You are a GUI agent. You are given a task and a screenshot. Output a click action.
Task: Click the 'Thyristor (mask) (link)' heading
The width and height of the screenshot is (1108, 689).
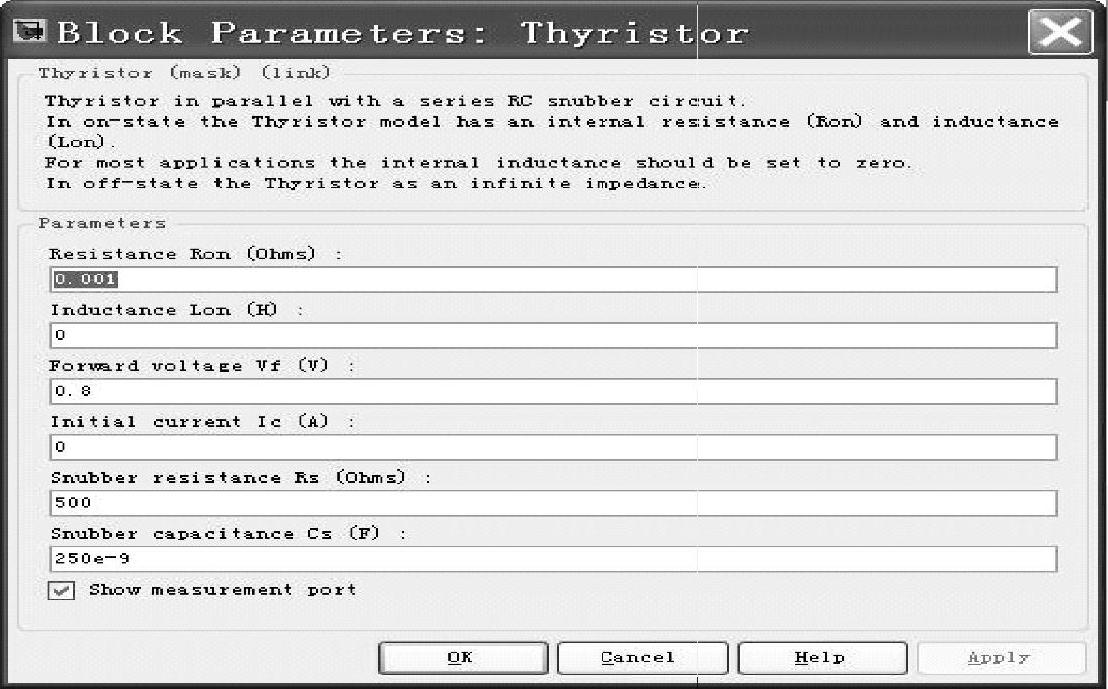click(x=184, y=73)
